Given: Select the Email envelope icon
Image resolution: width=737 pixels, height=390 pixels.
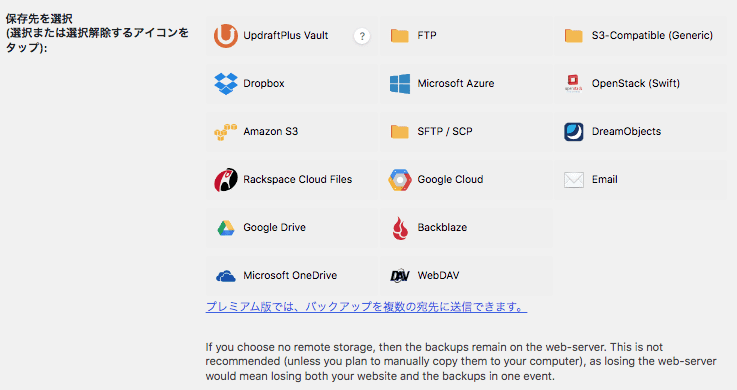Looking at the screenshot, I should pyautogui.click(x=573, y=180).
